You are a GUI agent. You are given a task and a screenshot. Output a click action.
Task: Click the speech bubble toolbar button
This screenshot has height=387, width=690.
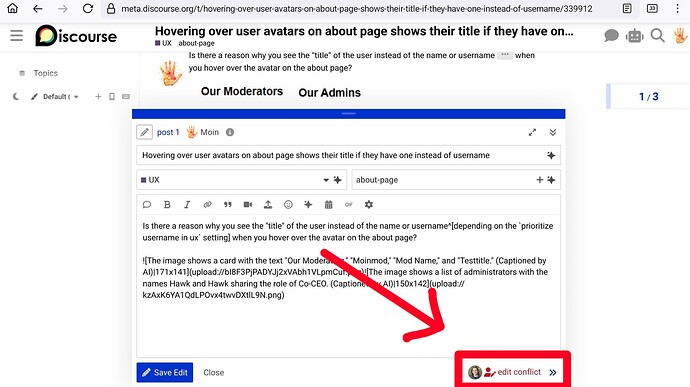click(x=147, y=204)
